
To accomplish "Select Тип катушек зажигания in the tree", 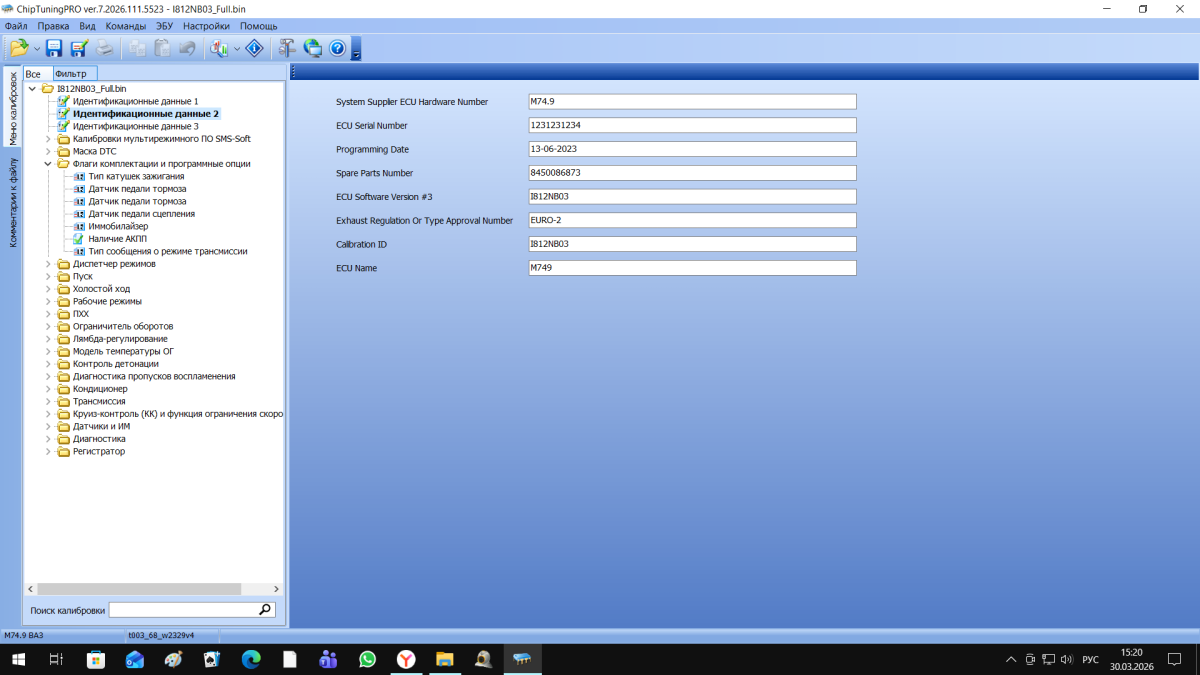I will point(128,176).
